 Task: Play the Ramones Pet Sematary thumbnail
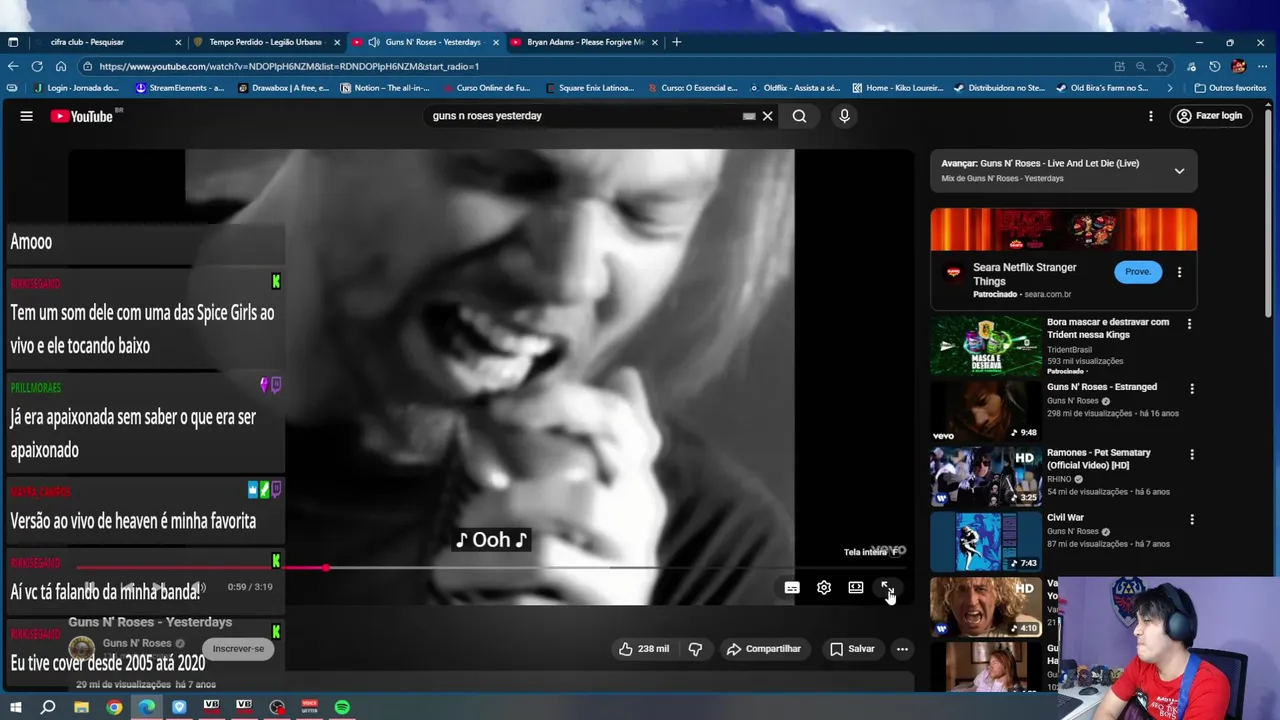click(986, 476)
